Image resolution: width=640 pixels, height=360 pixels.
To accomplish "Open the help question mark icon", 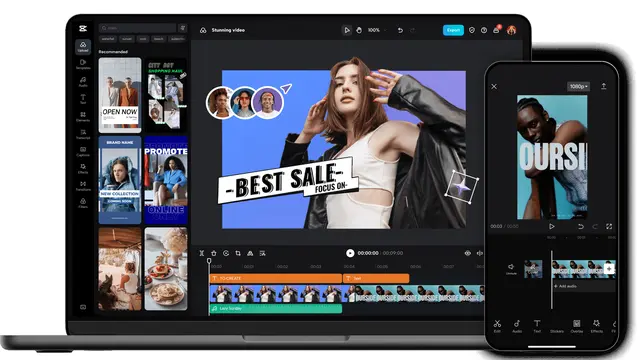I will click(x=484, y=30).
